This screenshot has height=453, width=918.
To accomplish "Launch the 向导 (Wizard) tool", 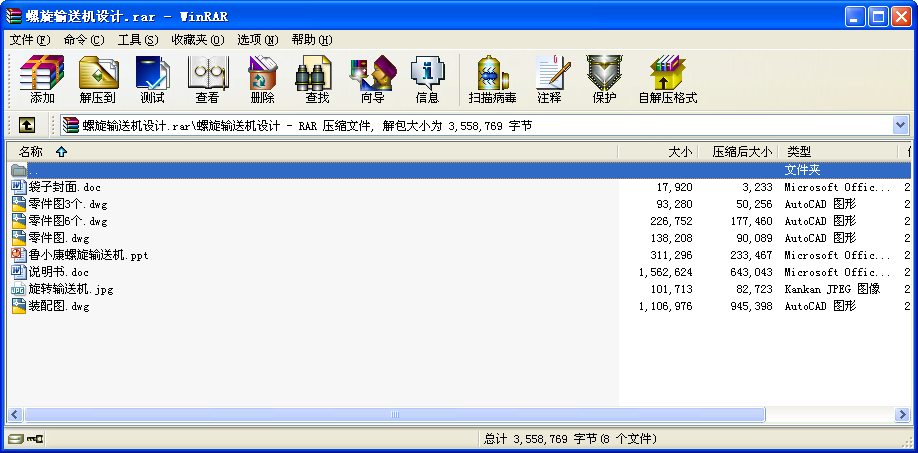I will point(372,79).
